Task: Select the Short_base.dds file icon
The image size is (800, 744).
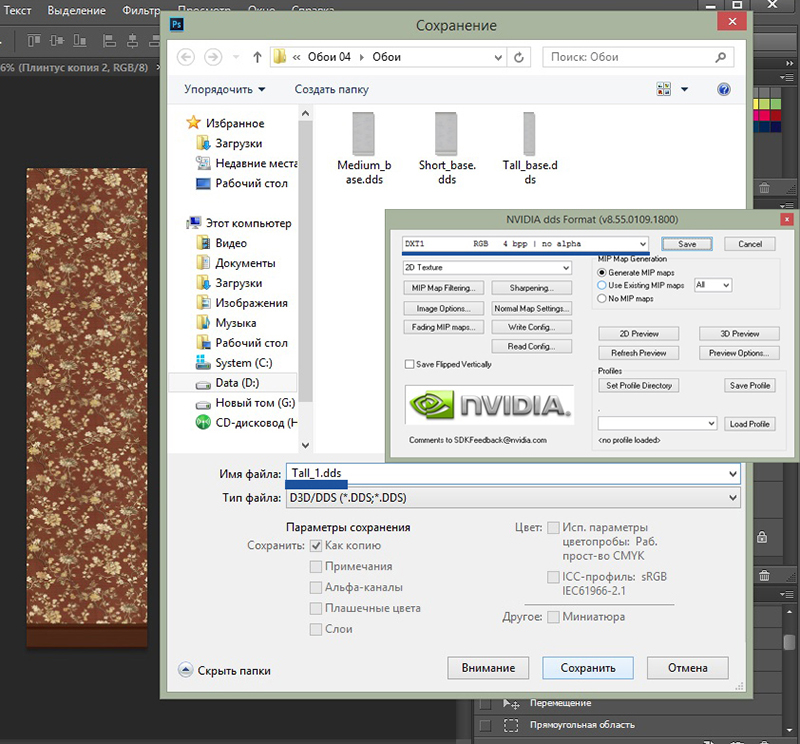Action: pos(446,133)
